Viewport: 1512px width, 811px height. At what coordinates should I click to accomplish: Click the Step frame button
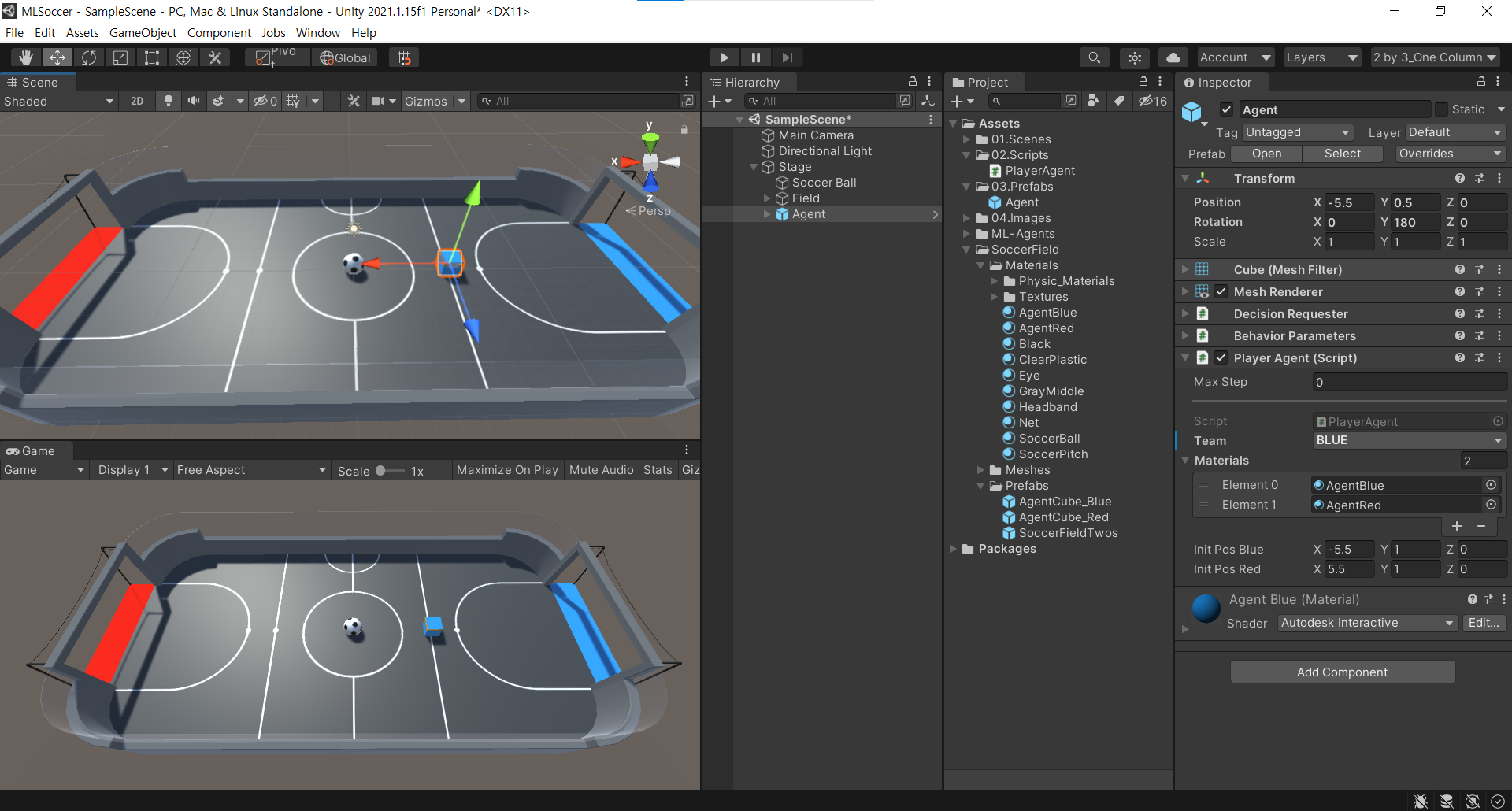pyautogui.click(x=787, y=57)
